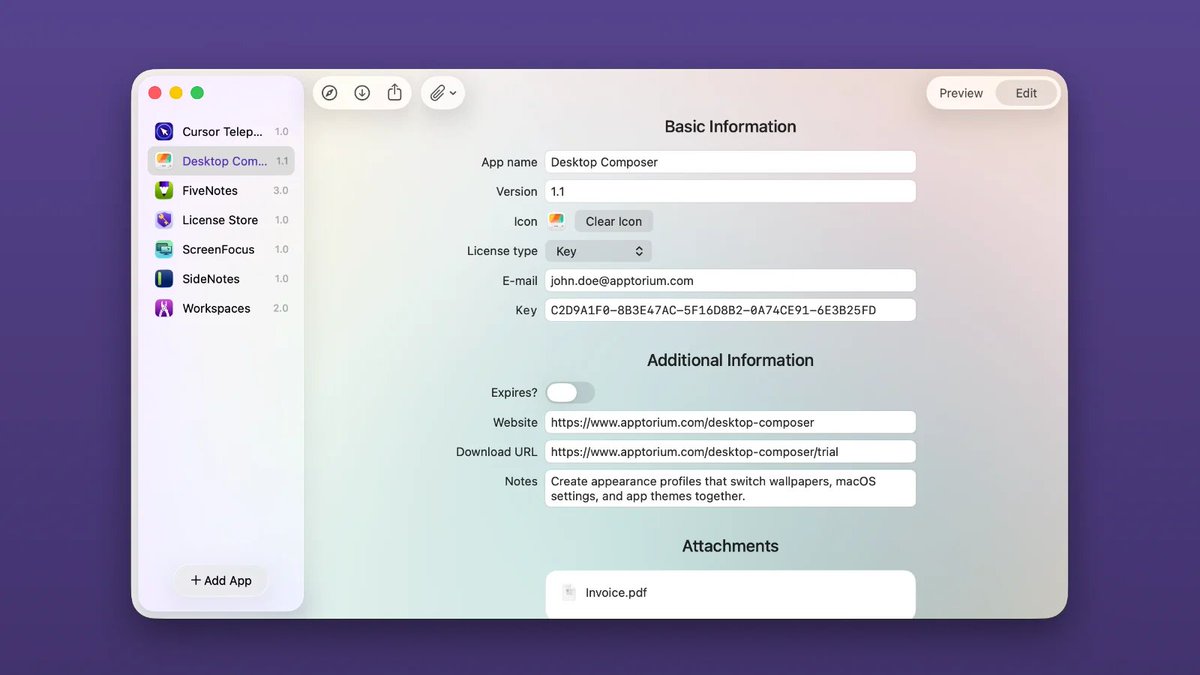The height and width of the screenshot is (675, 1200).
Task: Click the Basic Information heading
Action: pyautogui.click(x=730, y=127)
